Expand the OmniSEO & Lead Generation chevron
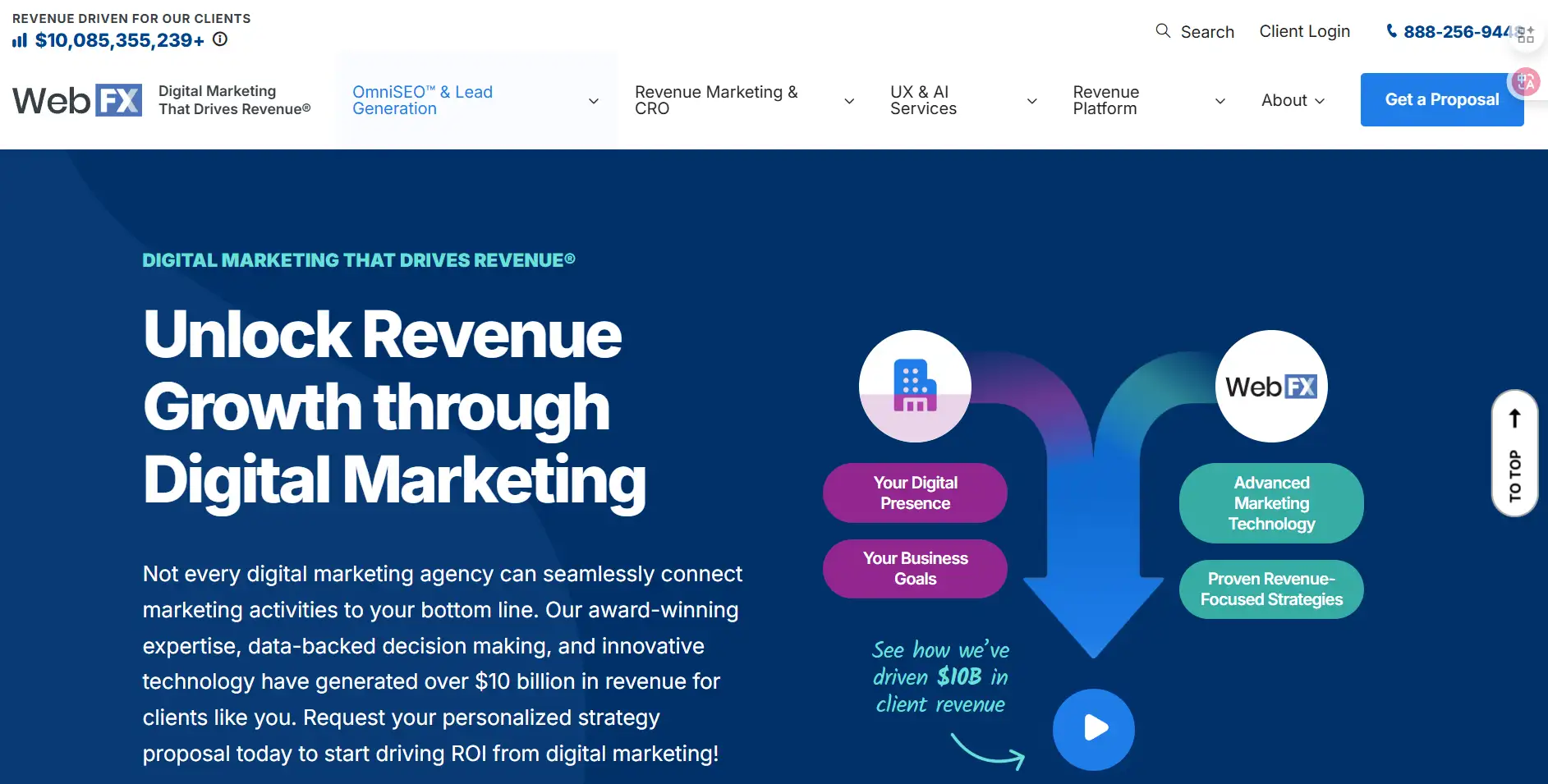The width and height of the screenshot is (1548, 784). tap(594, 101)
